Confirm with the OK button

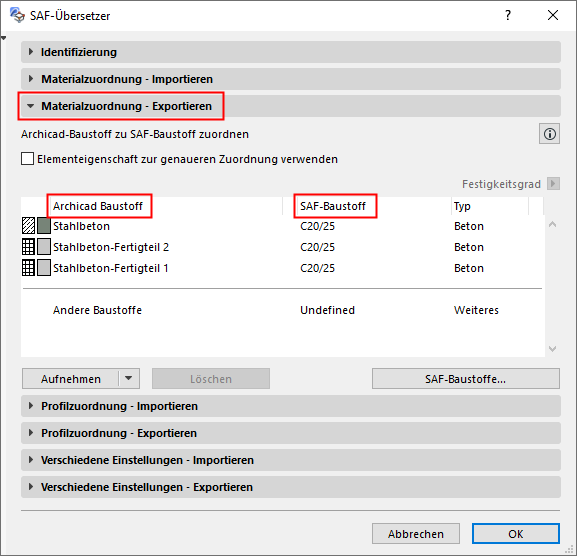(x=516, y=534)
